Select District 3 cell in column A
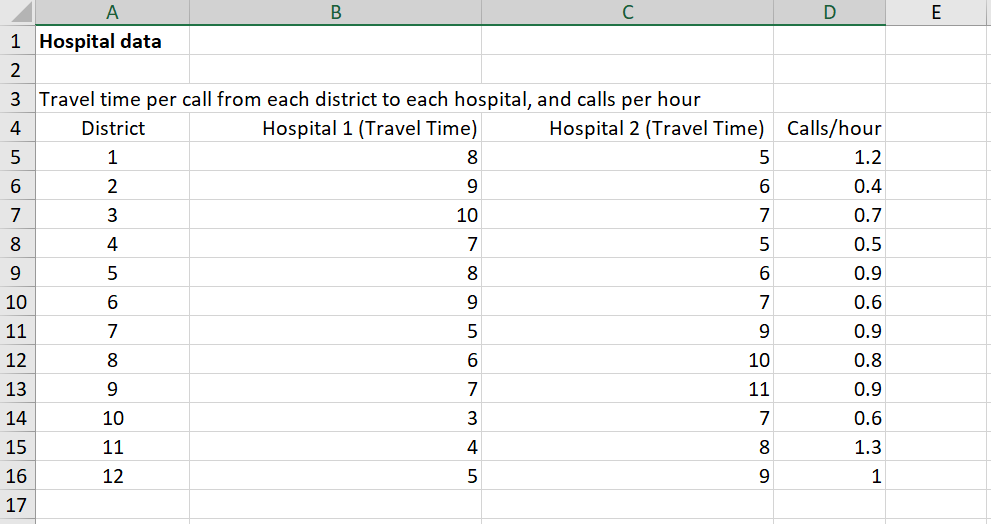 pyautogui.click(x=112, y=215)
